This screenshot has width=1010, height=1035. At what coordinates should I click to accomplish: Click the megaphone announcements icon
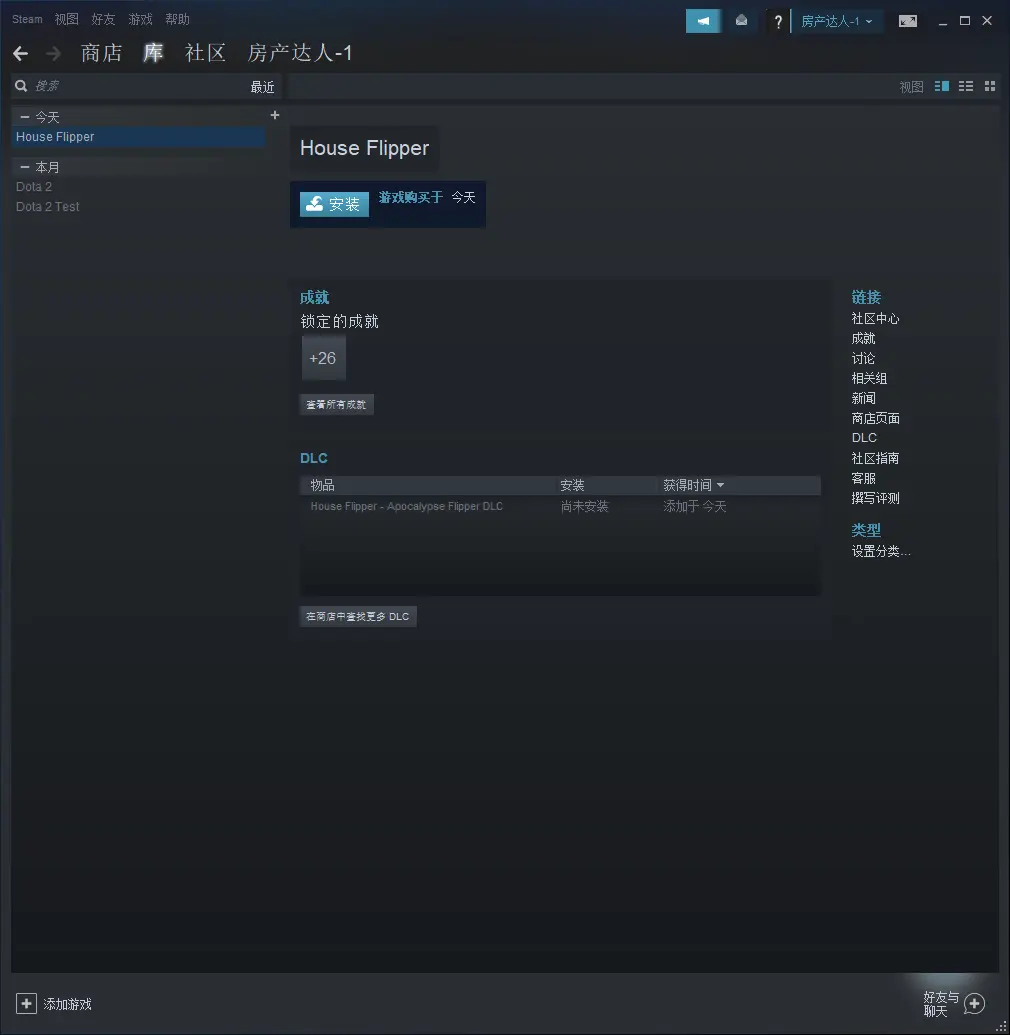tap(703, 21)
